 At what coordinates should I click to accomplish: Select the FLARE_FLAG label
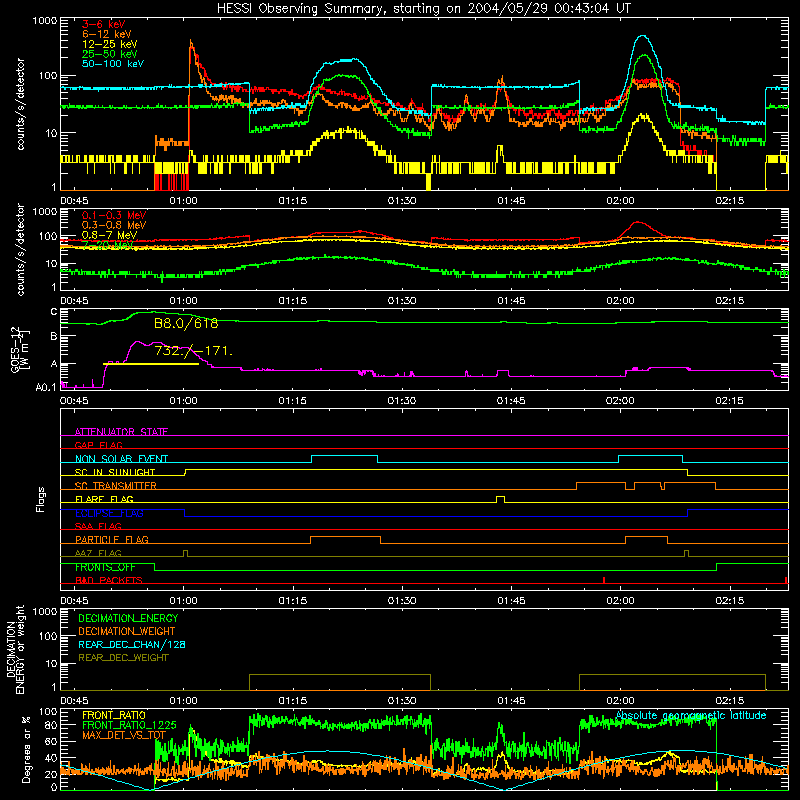pyautogui.click(x=104, y=499)
